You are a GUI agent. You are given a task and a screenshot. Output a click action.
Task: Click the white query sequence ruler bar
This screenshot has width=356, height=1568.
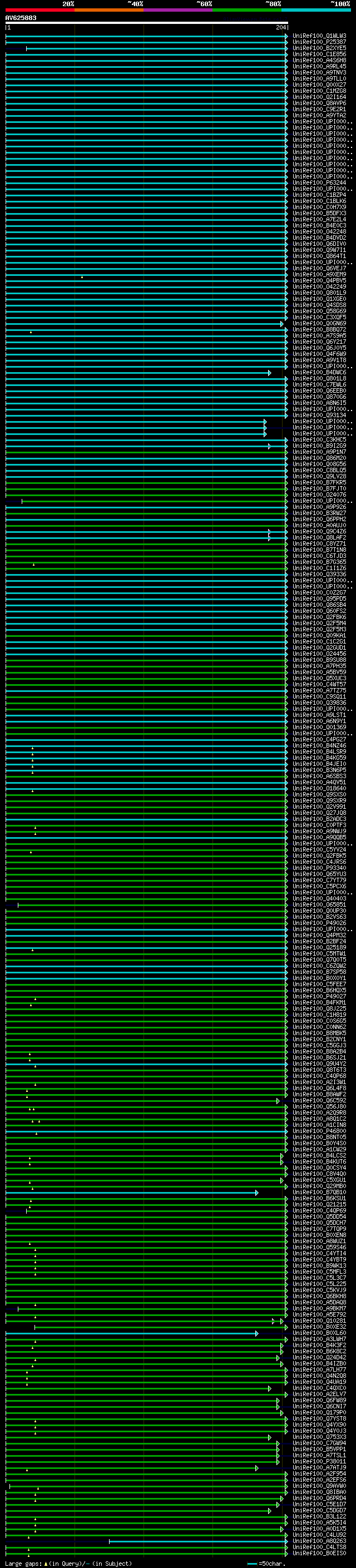tap(146, 22)
